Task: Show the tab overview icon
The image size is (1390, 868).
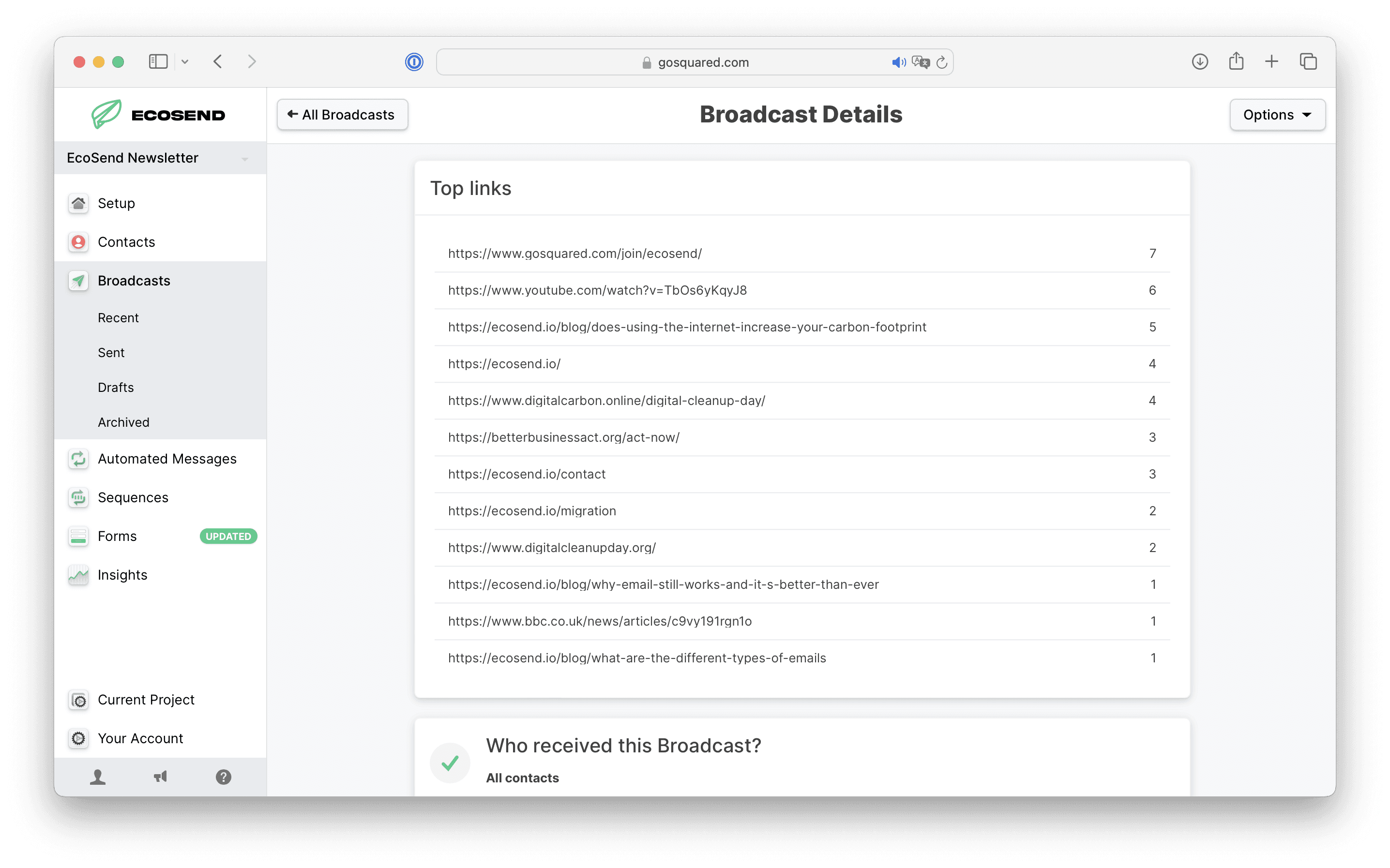Action: click(x=1308, y=61)
